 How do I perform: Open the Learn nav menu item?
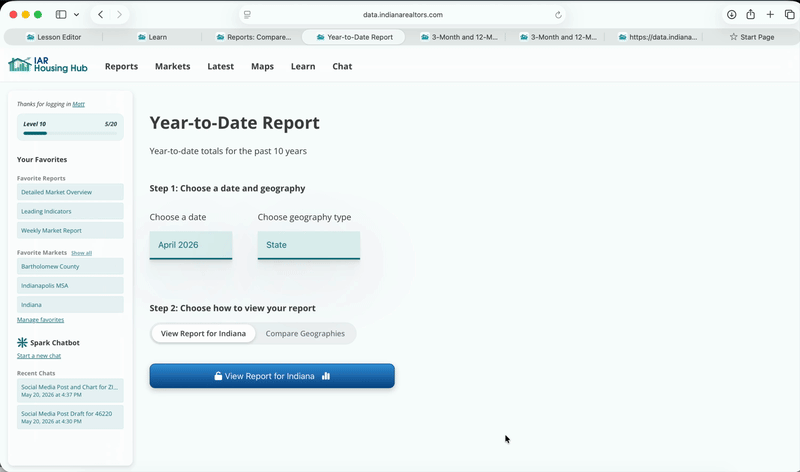point(303,66)
